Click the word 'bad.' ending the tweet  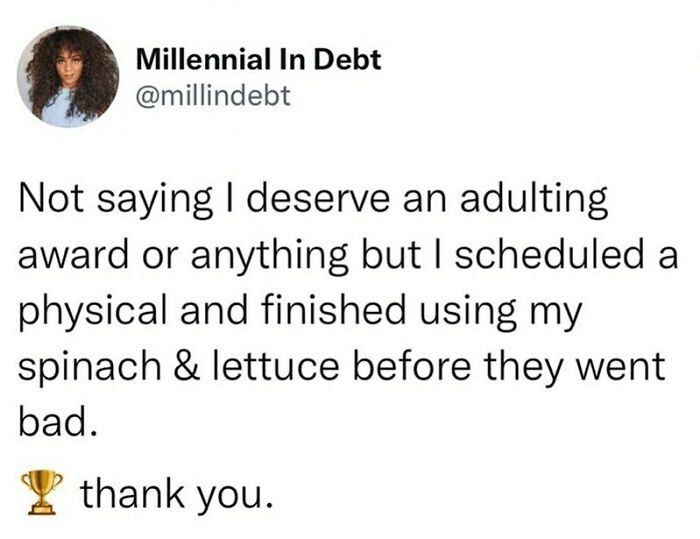(58, 422)
